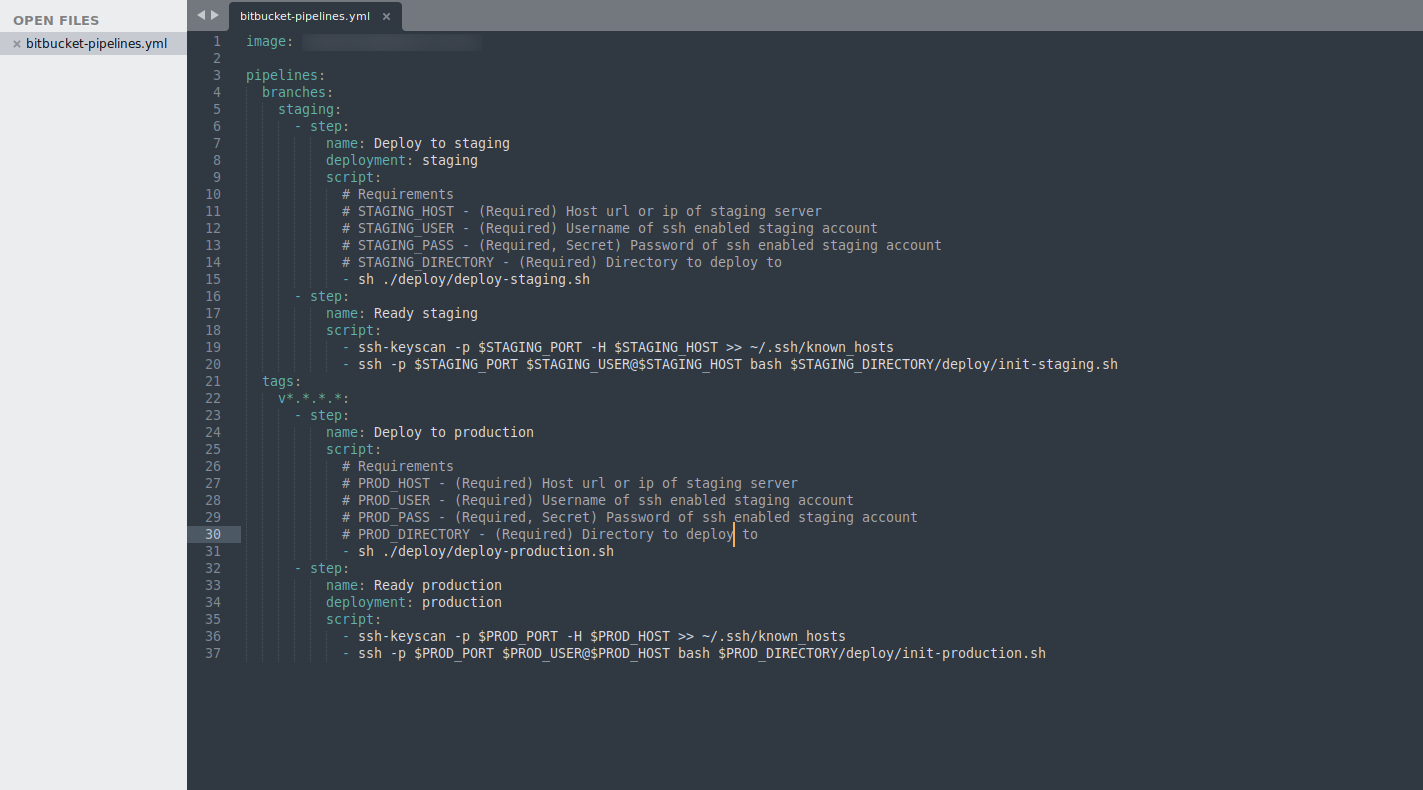Close bitbucket-pipelines.yml in the Open Files sidebar

tap(17, 44)
